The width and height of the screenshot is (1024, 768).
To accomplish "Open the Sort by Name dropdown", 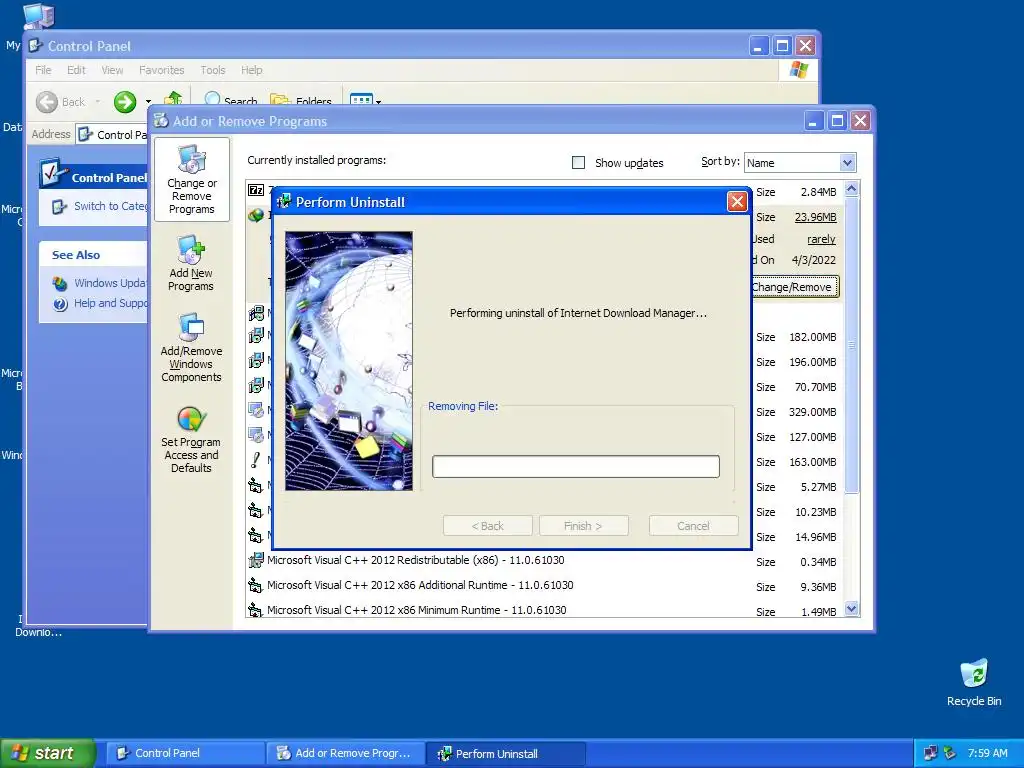I will pos(847,163).
